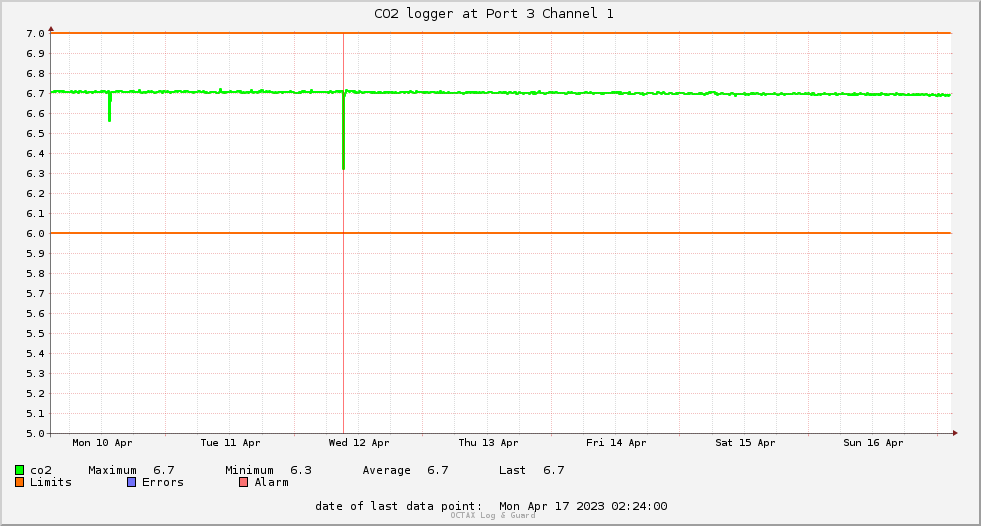The width and height of the screenshot is (981, 526).
Task: Click the 'Mon 10 Apr' axis label
Action: pos(102,443)
